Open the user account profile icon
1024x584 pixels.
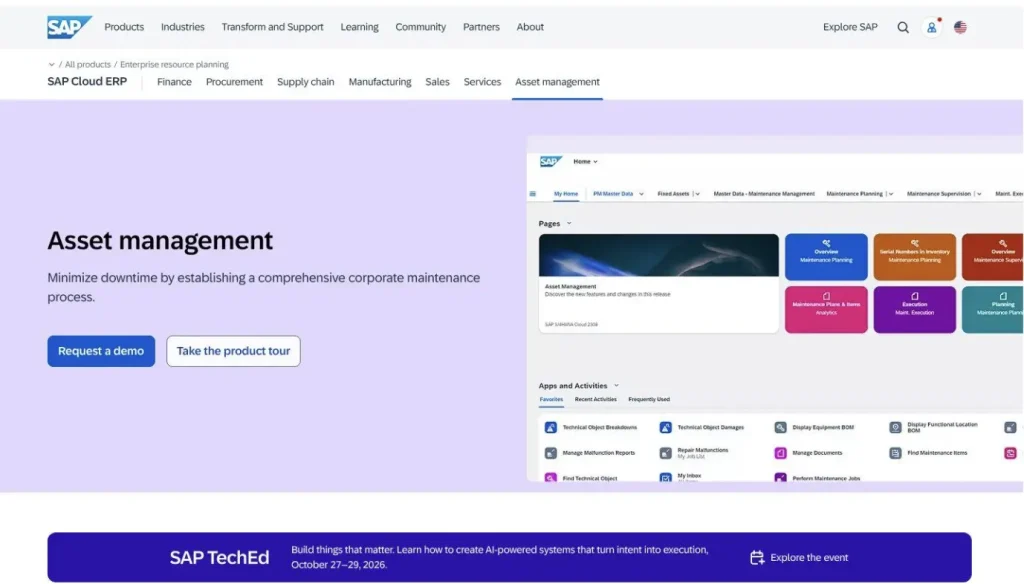click(x=931, y=27)
